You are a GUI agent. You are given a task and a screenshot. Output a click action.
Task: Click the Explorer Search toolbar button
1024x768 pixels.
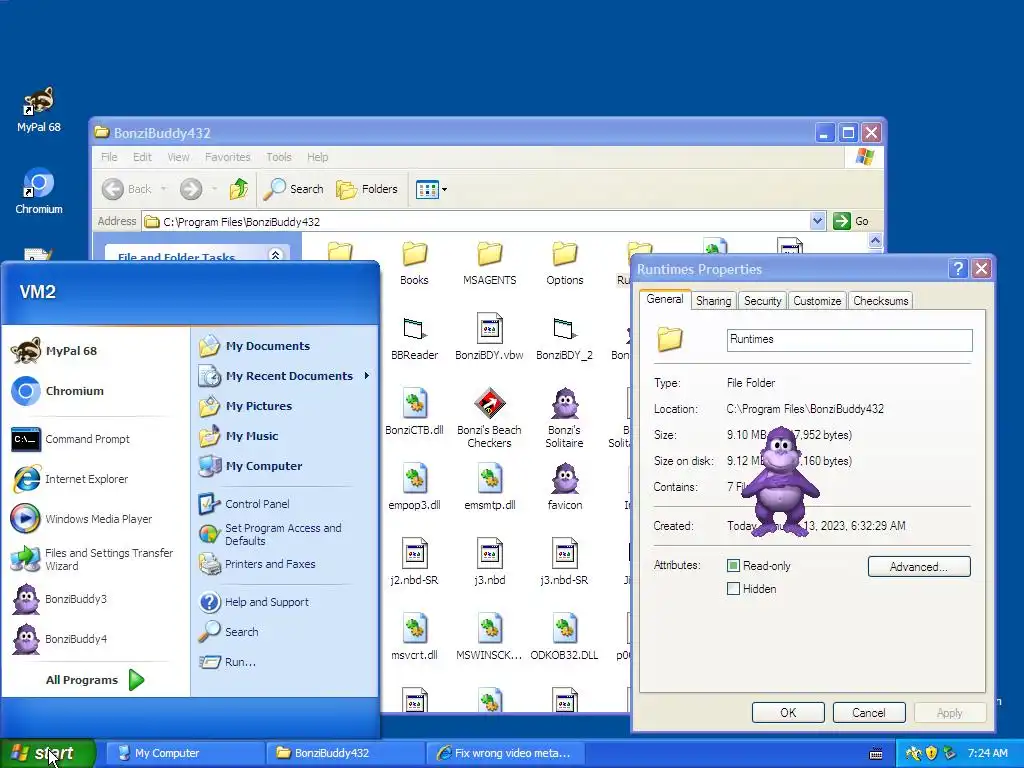click(293, 189)
